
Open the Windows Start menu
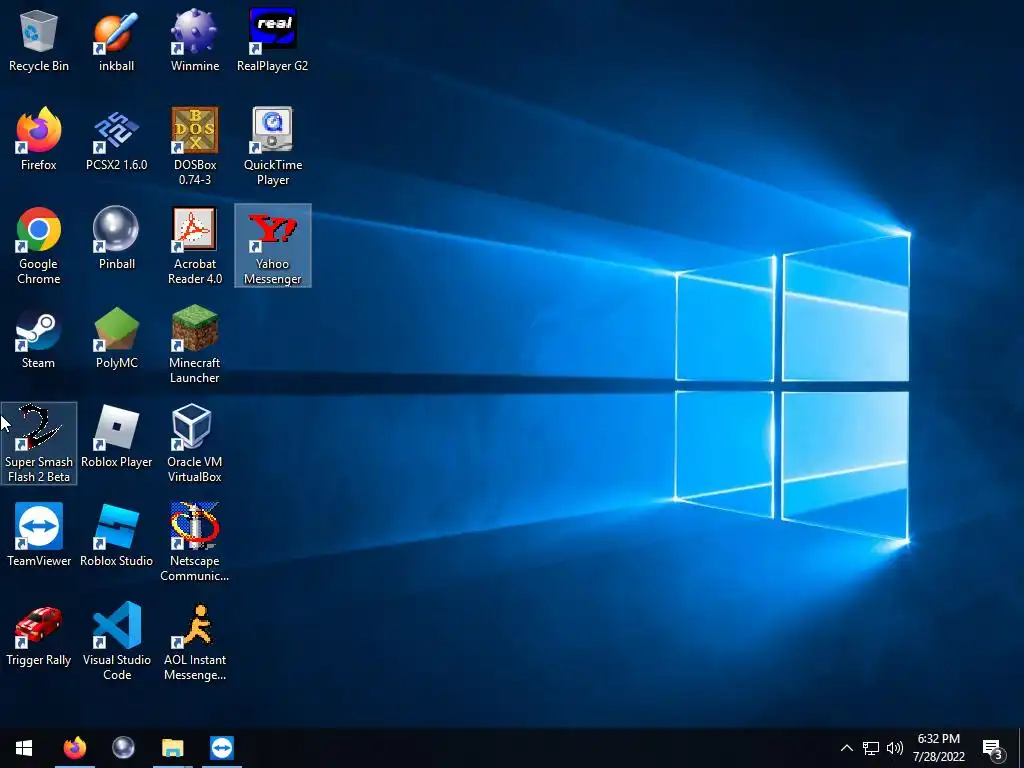[x=24, y=748]
